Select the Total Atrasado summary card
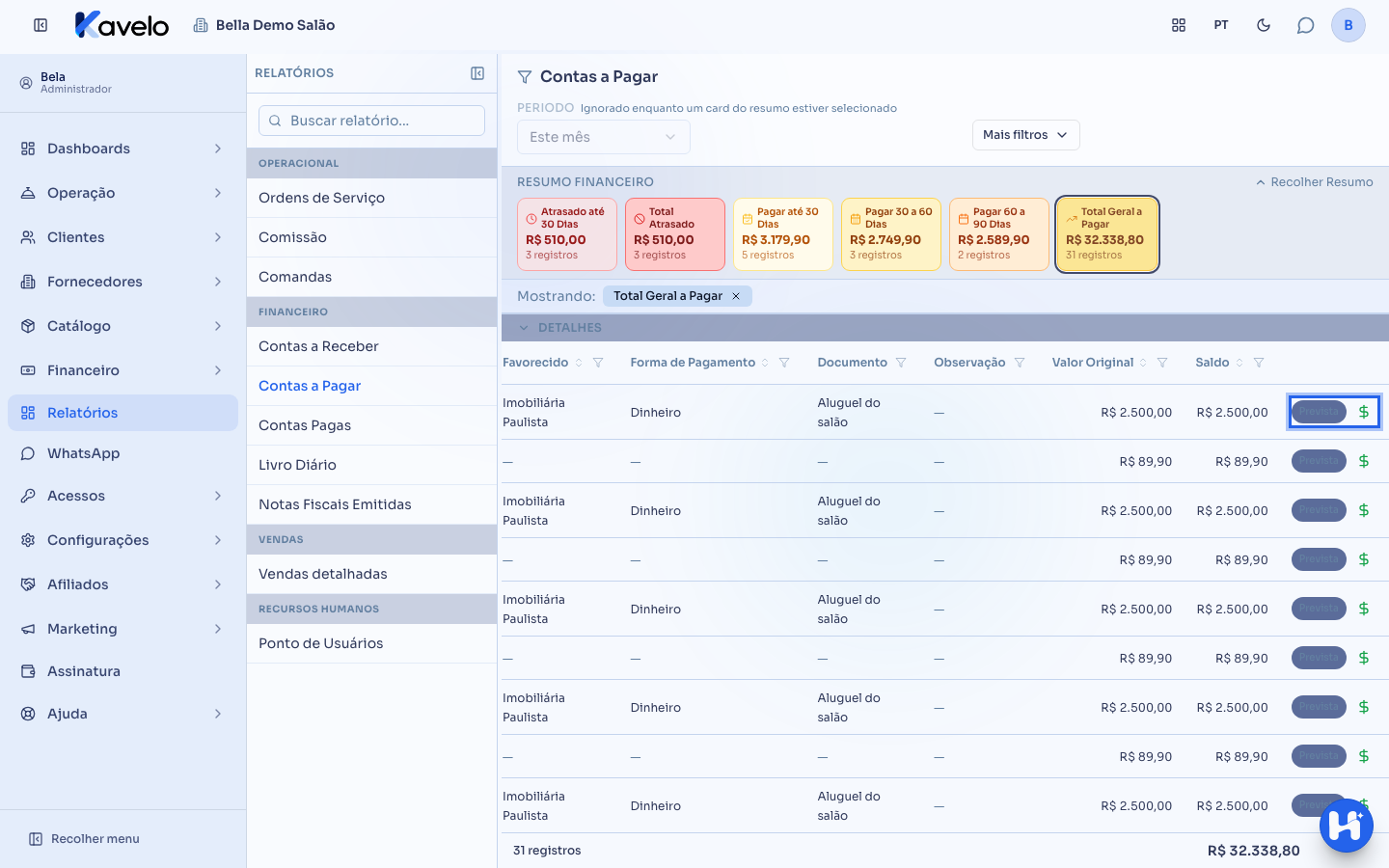This screenshot has width=1389, height=868. (675, 234)
